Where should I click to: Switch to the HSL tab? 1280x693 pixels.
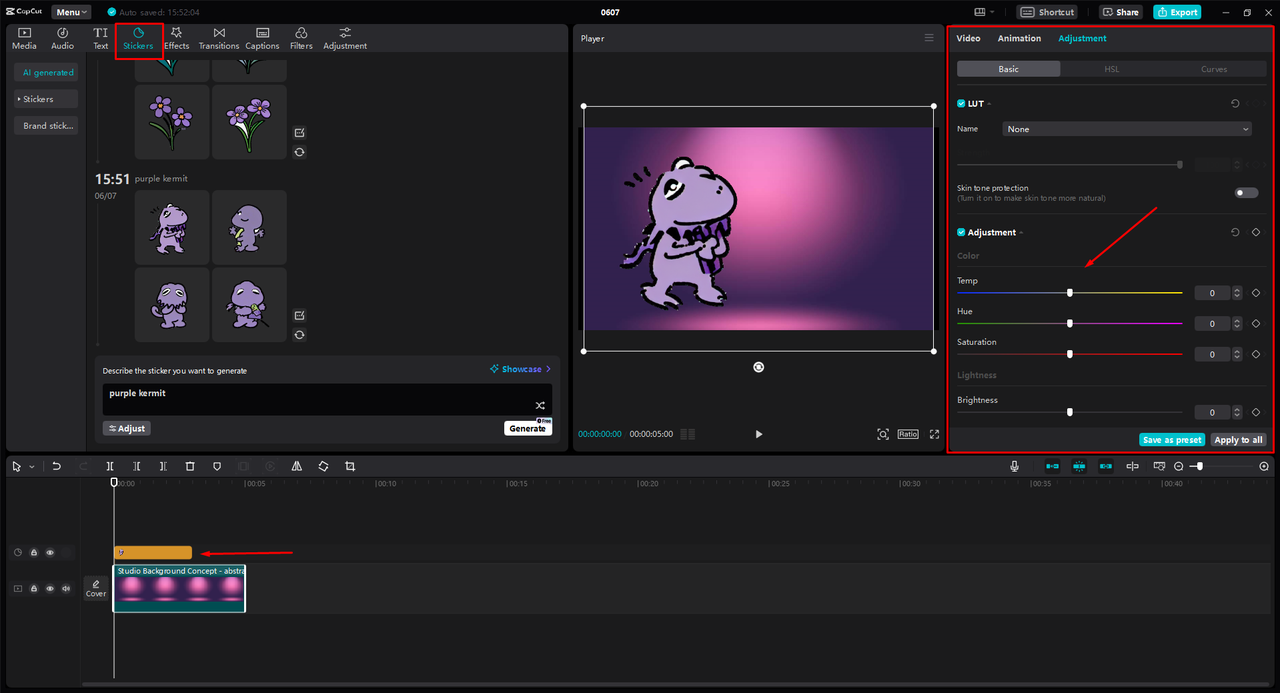coord(1111,69)
